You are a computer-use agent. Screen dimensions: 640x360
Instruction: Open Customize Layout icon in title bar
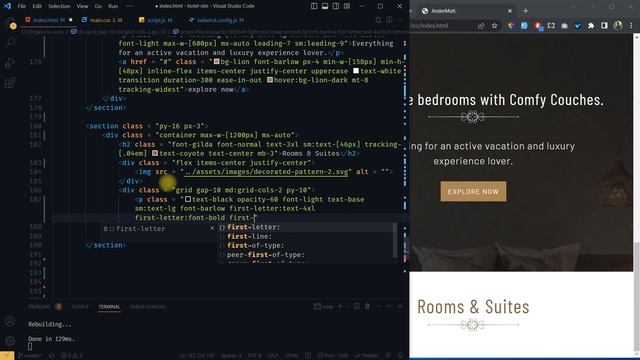click(347, 6)
